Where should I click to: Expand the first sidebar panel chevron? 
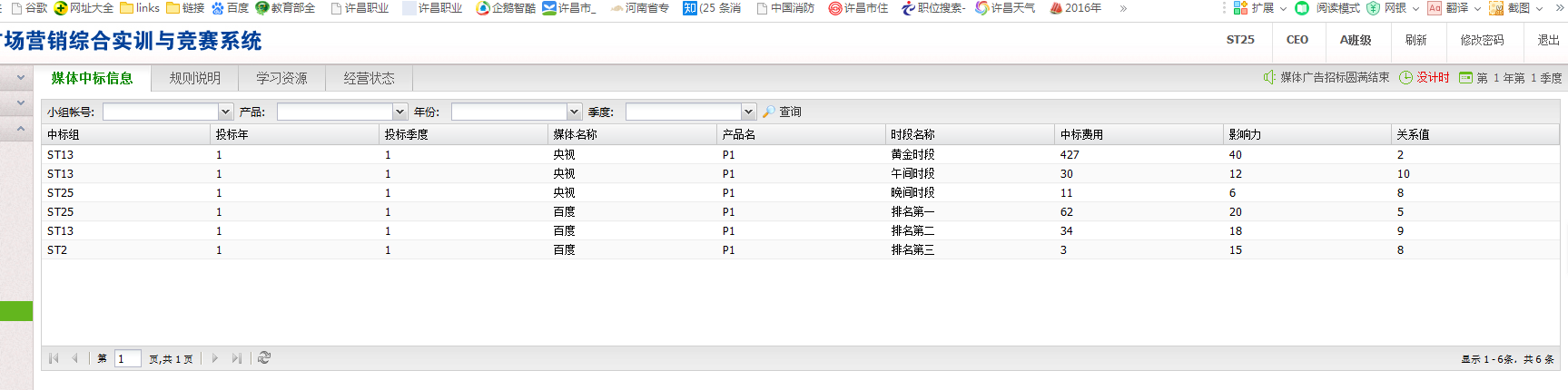(20, 78)
